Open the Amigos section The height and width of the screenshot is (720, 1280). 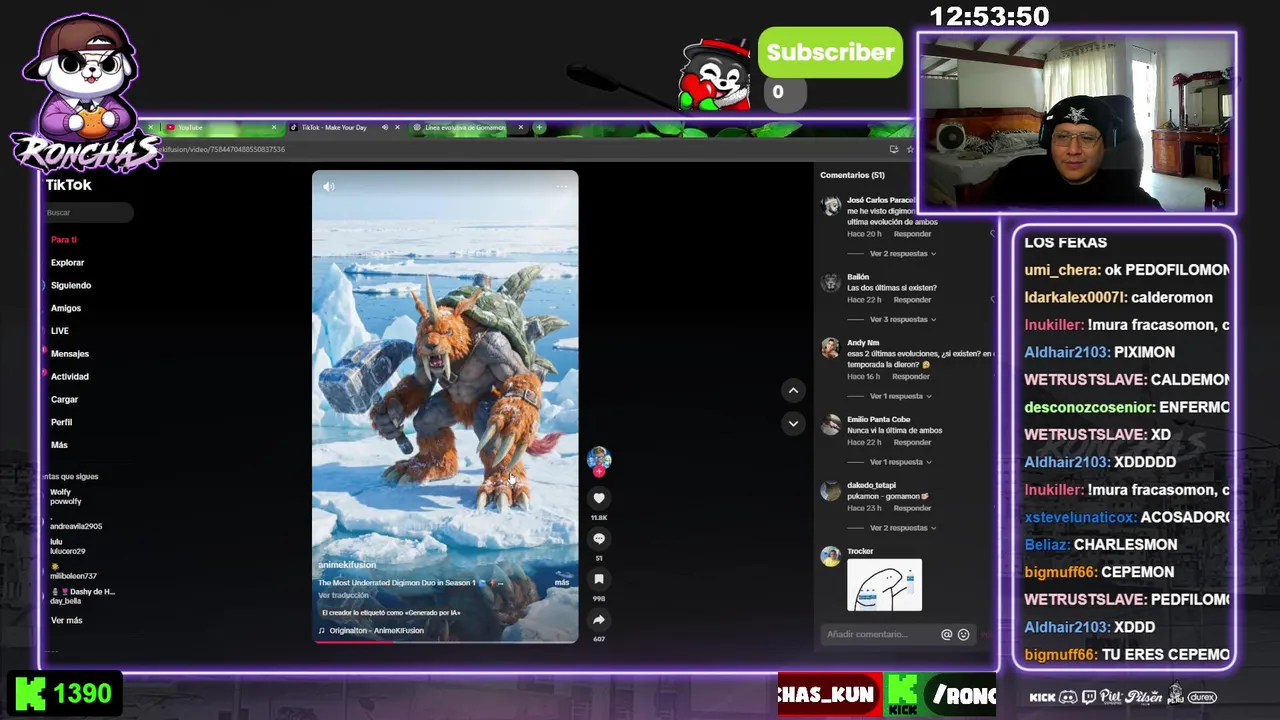click(66, 308)
